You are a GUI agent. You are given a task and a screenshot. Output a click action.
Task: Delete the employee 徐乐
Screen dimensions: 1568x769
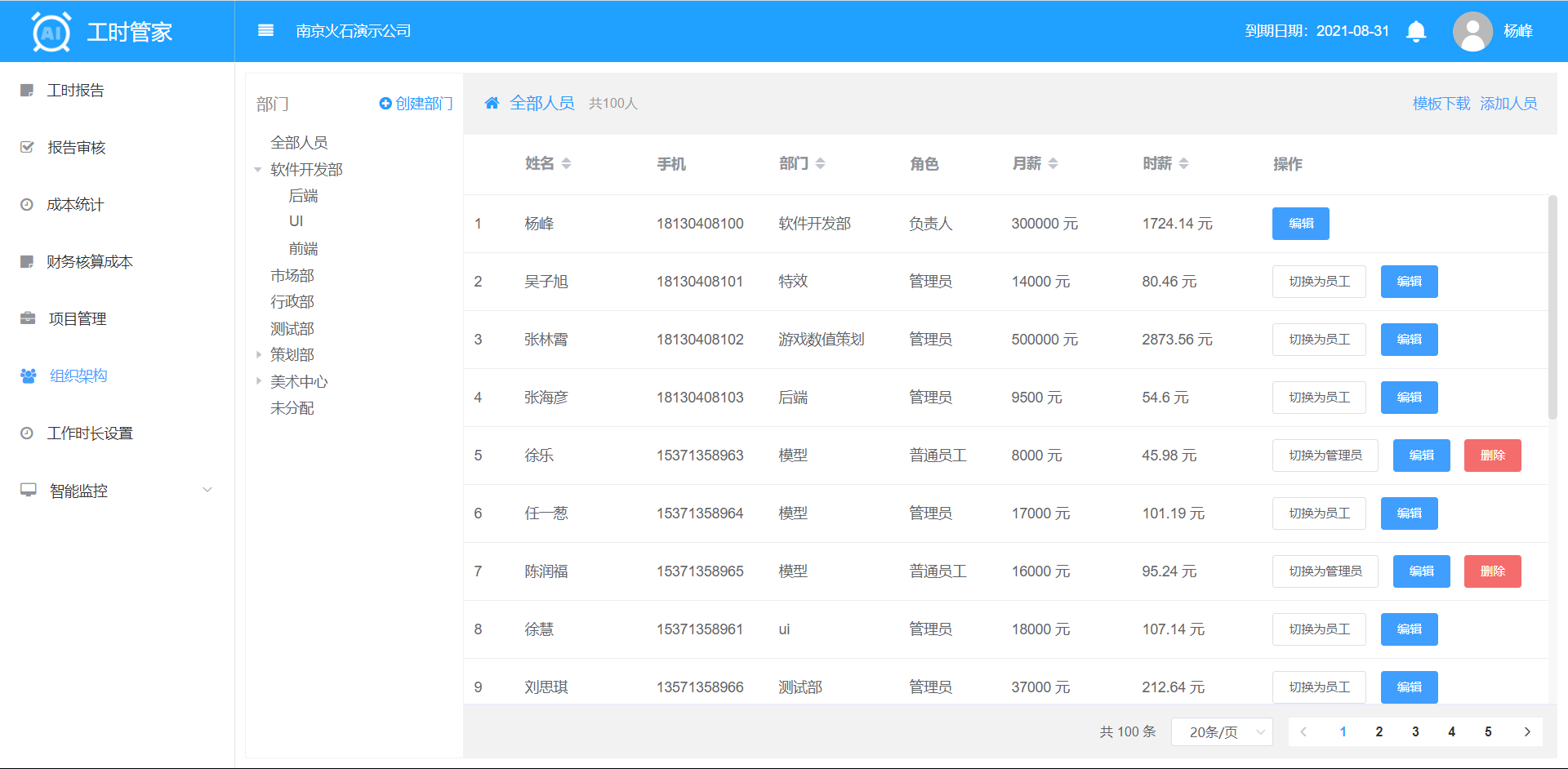click(x=1492, y=456)
